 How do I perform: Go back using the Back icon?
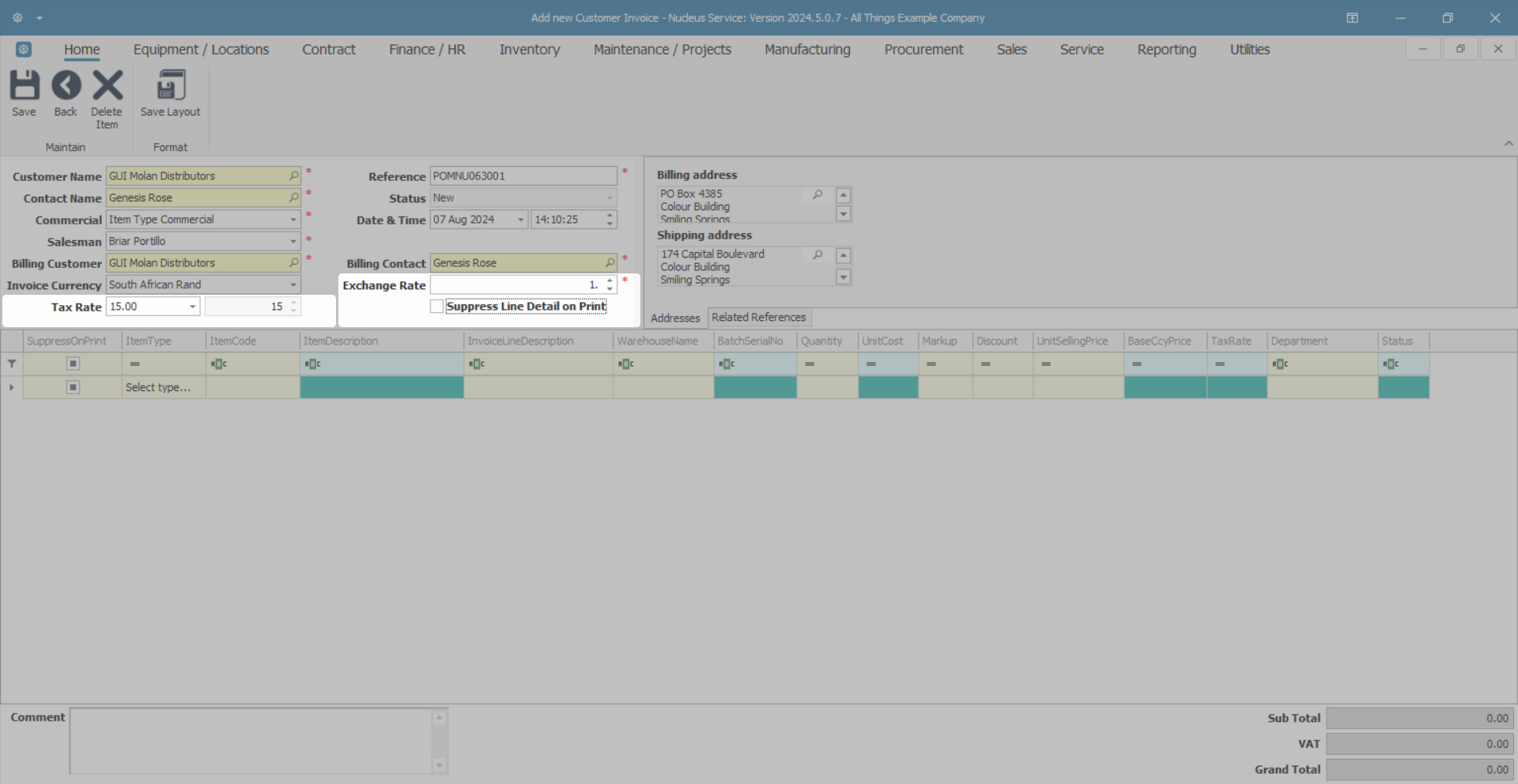click(66, 85)
